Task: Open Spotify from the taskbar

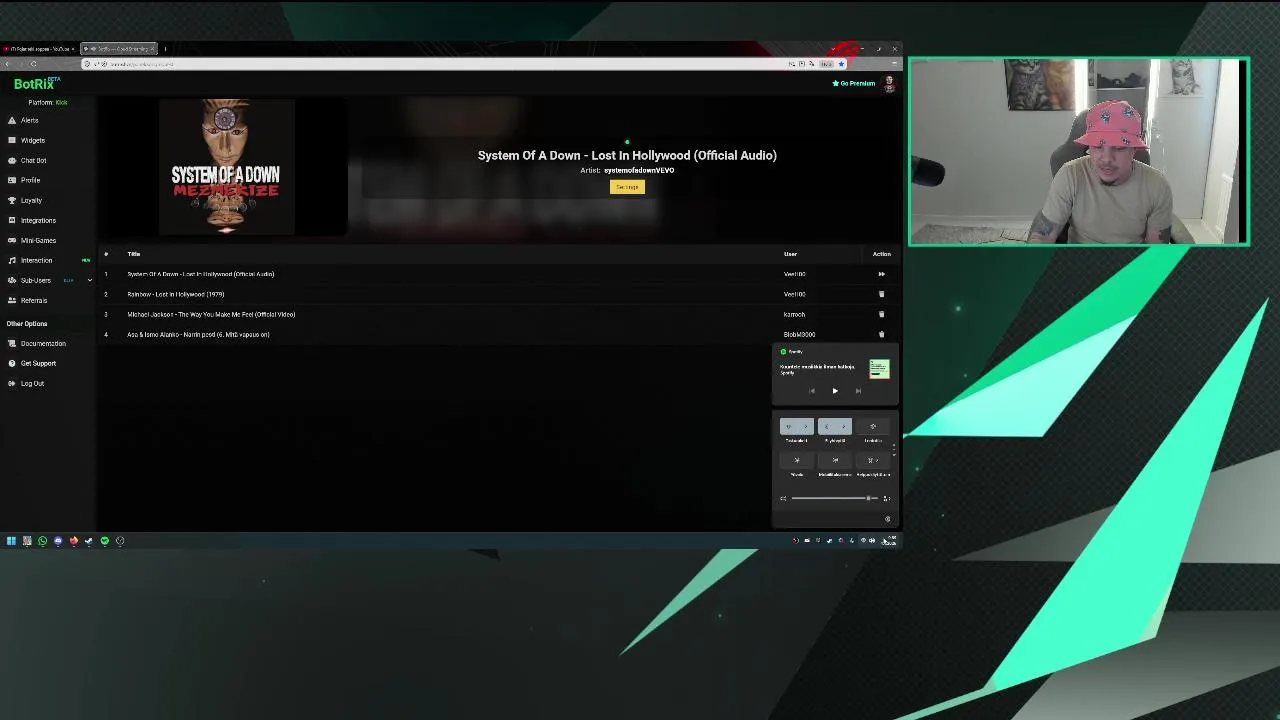Action: coord(104,541)
